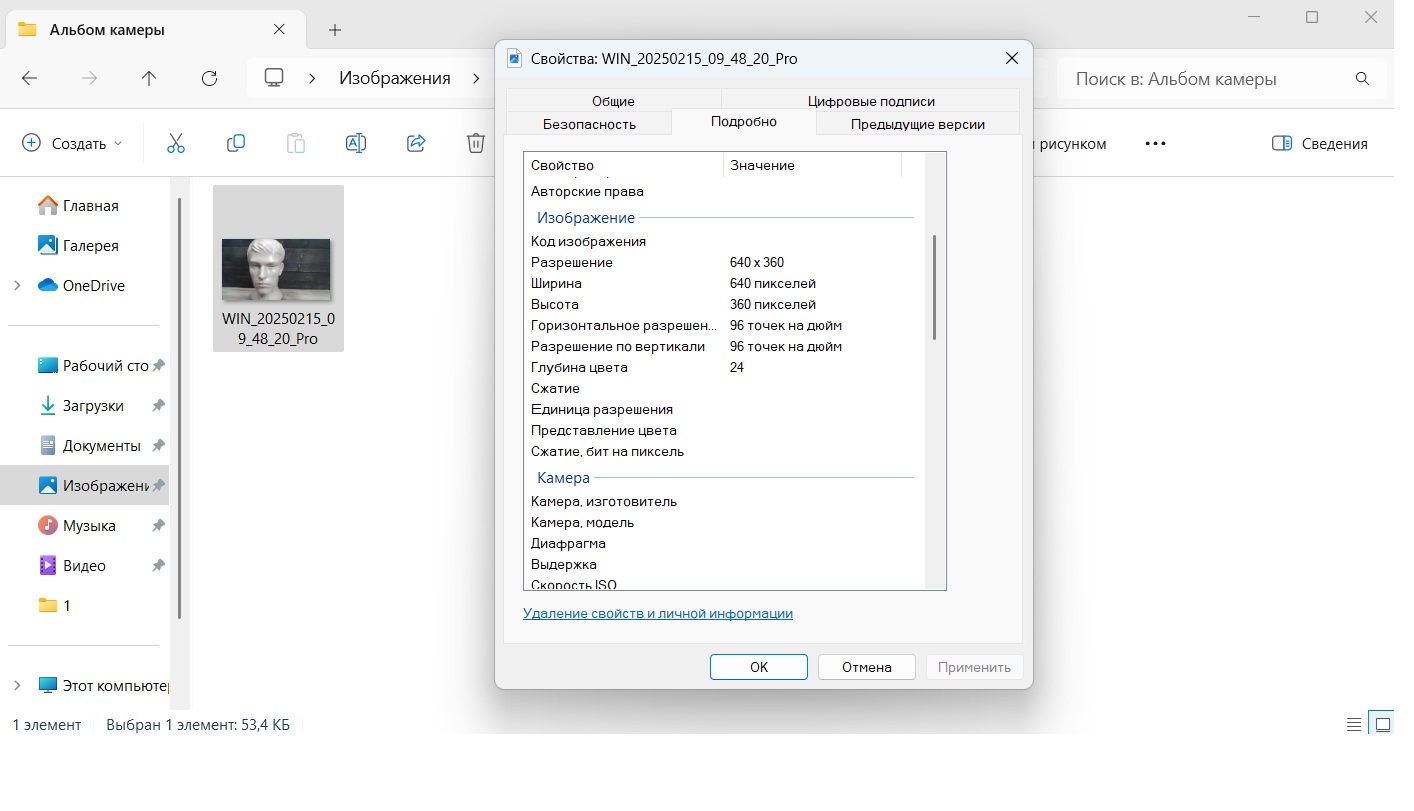Refresh the Explorer folder view

[209, 78]
